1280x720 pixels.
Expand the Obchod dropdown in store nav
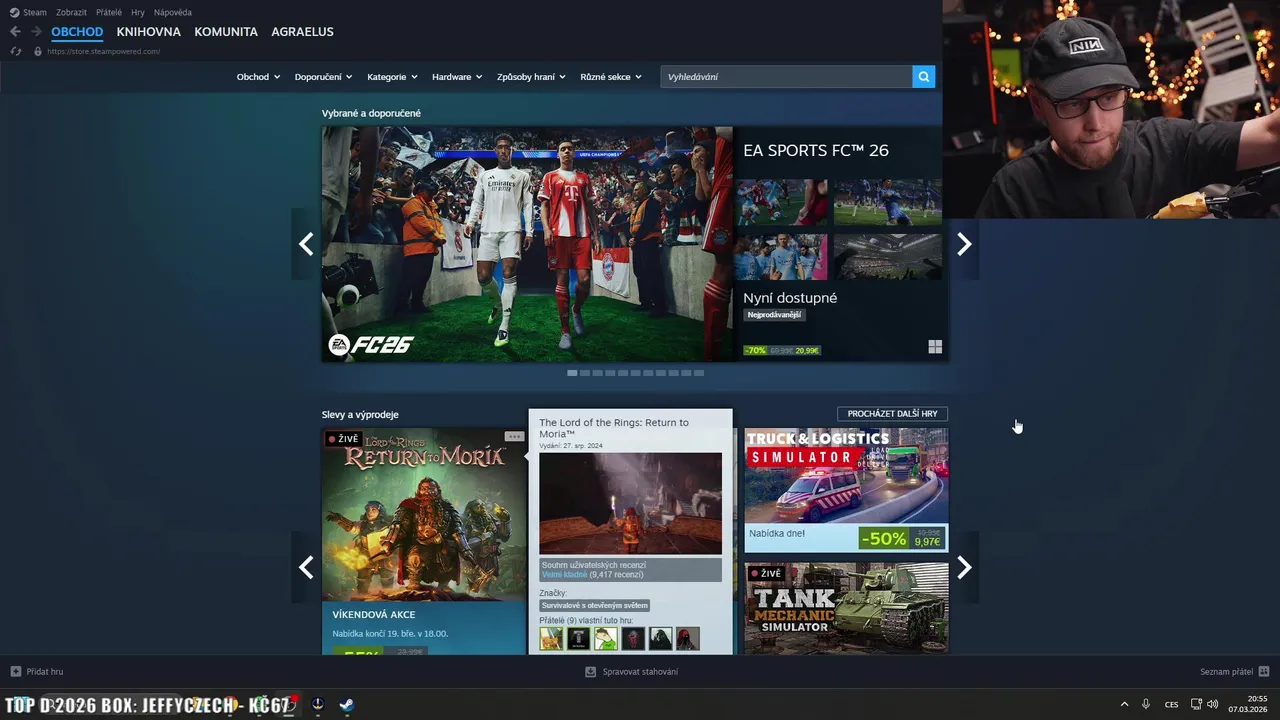pos(258,76)
